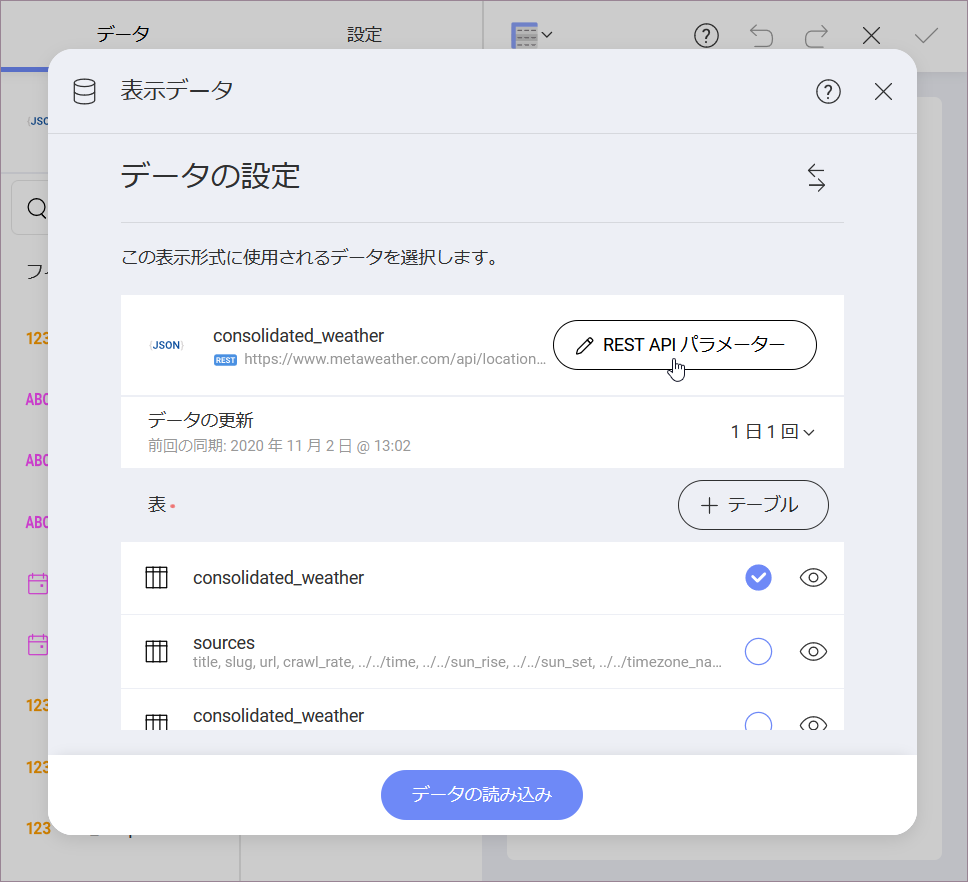Click the database icon beside 表示データ
Image resolution: width=968 pixels, height=882 pixels.
[x=85, y=91]
